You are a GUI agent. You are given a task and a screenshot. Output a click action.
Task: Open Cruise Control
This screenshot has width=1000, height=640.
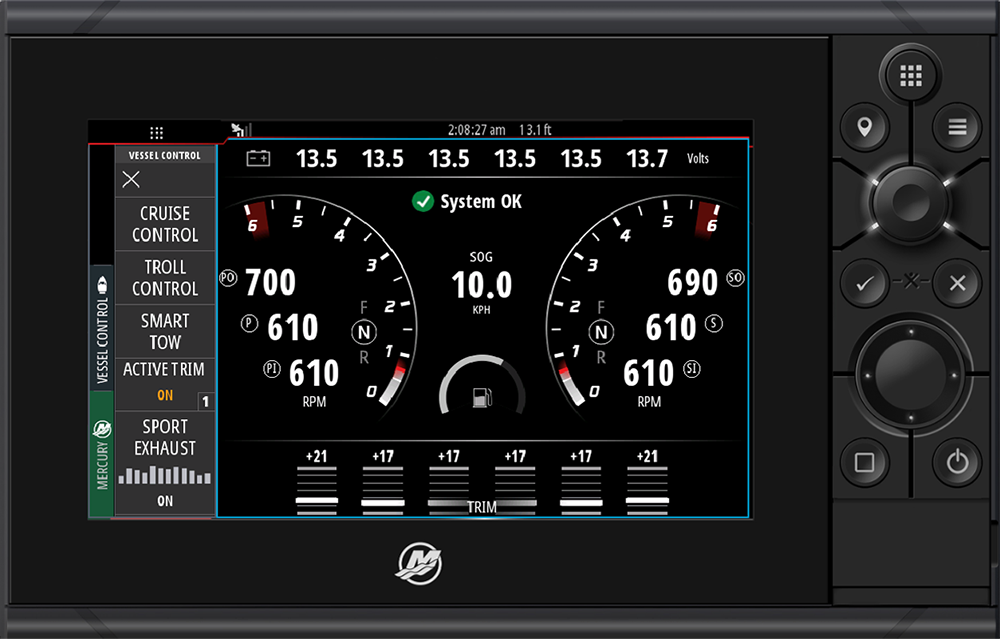165,224
